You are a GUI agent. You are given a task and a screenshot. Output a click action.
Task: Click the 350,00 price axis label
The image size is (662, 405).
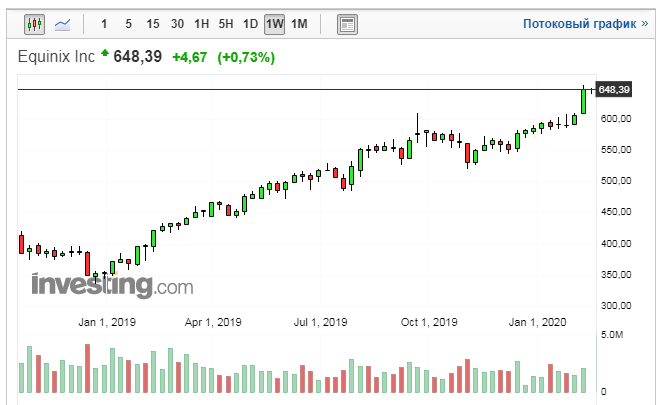(x=616, y=275)
